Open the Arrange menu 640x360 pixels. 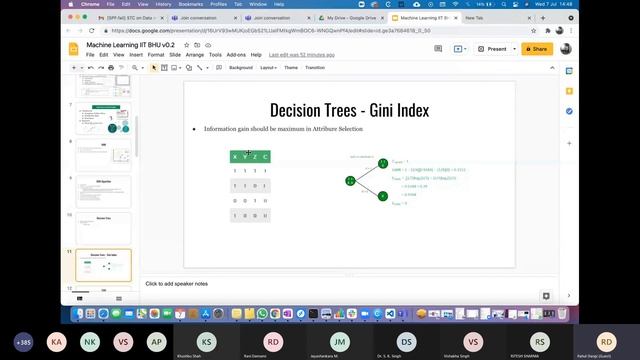coord(195,55)
